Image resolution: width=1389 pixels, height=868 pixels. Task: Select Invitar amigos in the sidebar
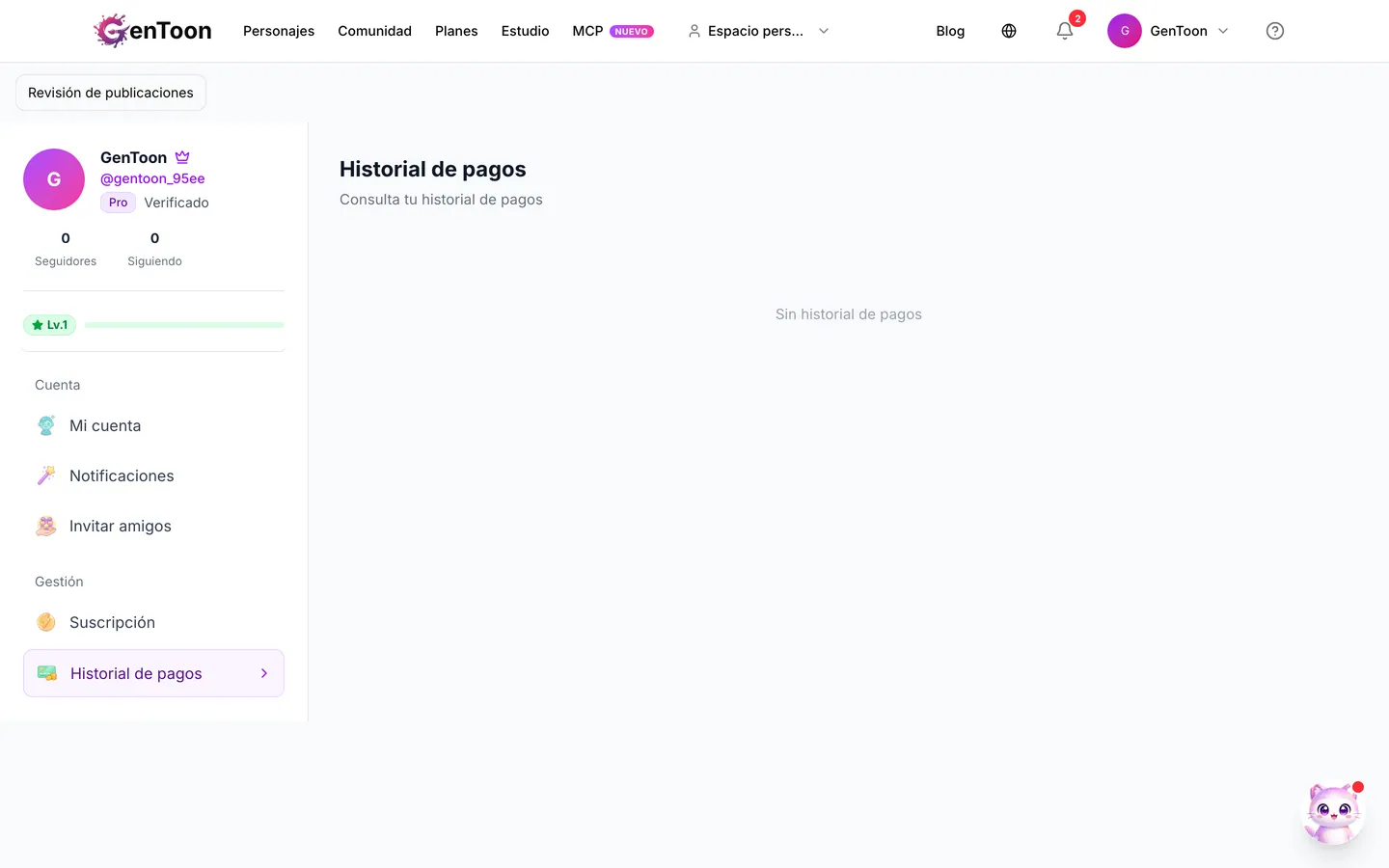(153, 526)
